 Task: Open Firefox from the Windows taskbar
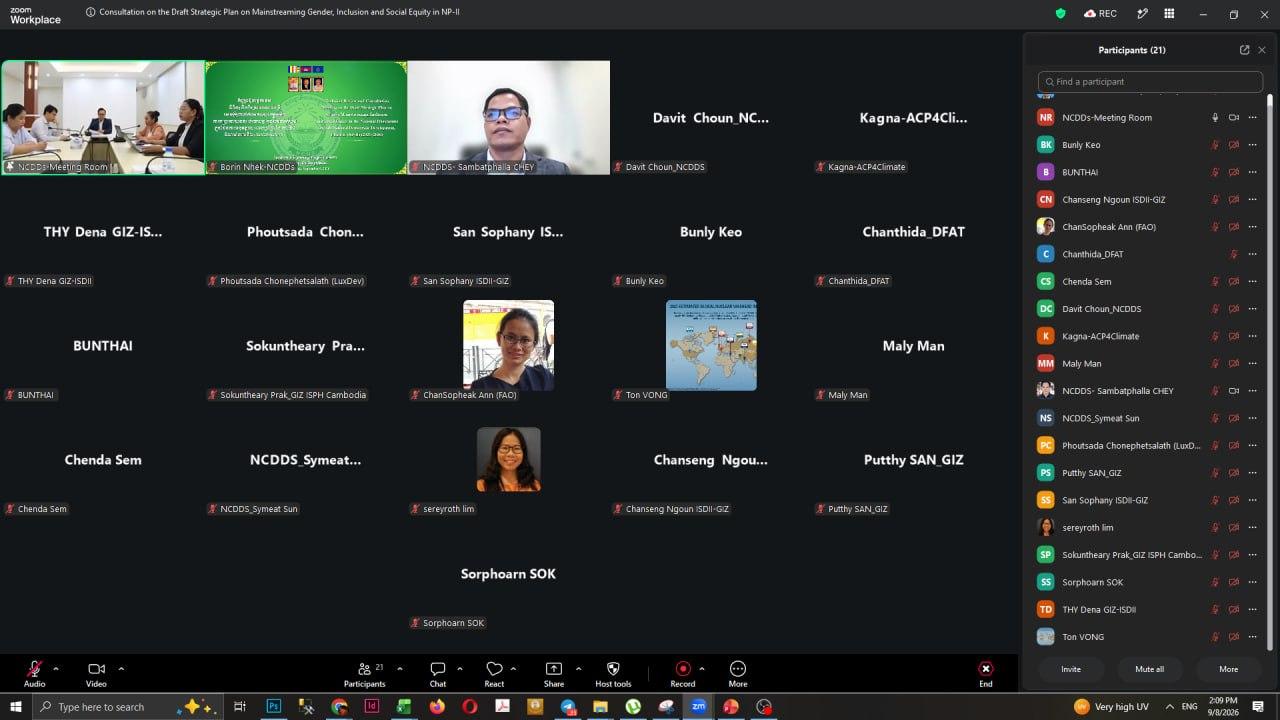[437, 706]
